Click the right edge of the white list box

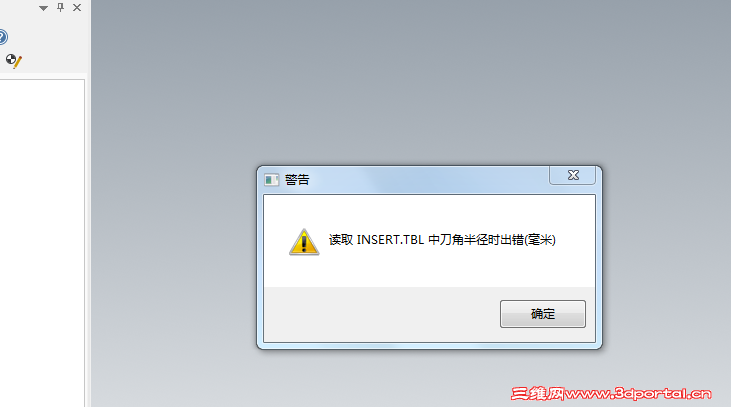coord(84,242)
